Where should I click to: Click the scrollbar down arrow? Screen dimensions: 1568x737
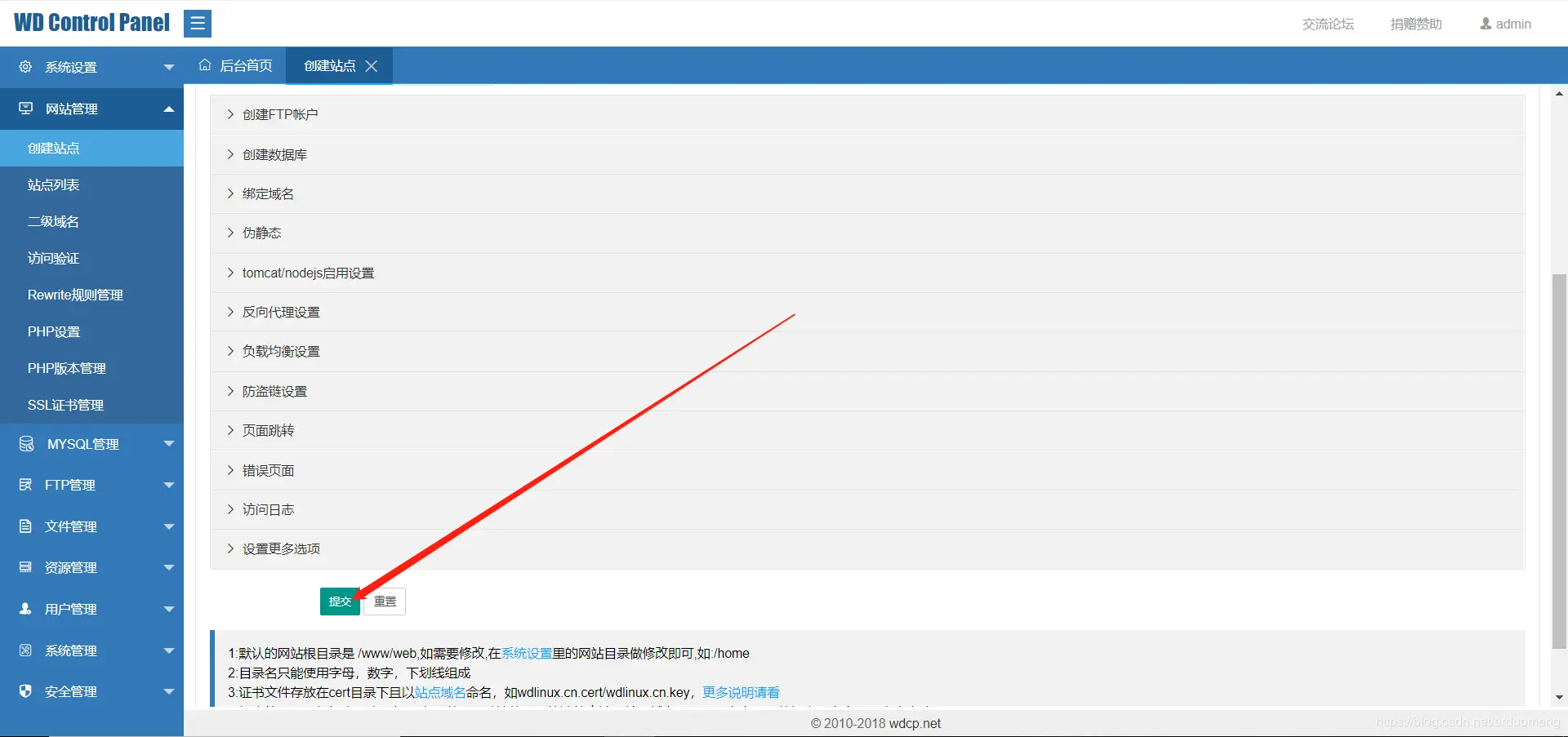1559,697
